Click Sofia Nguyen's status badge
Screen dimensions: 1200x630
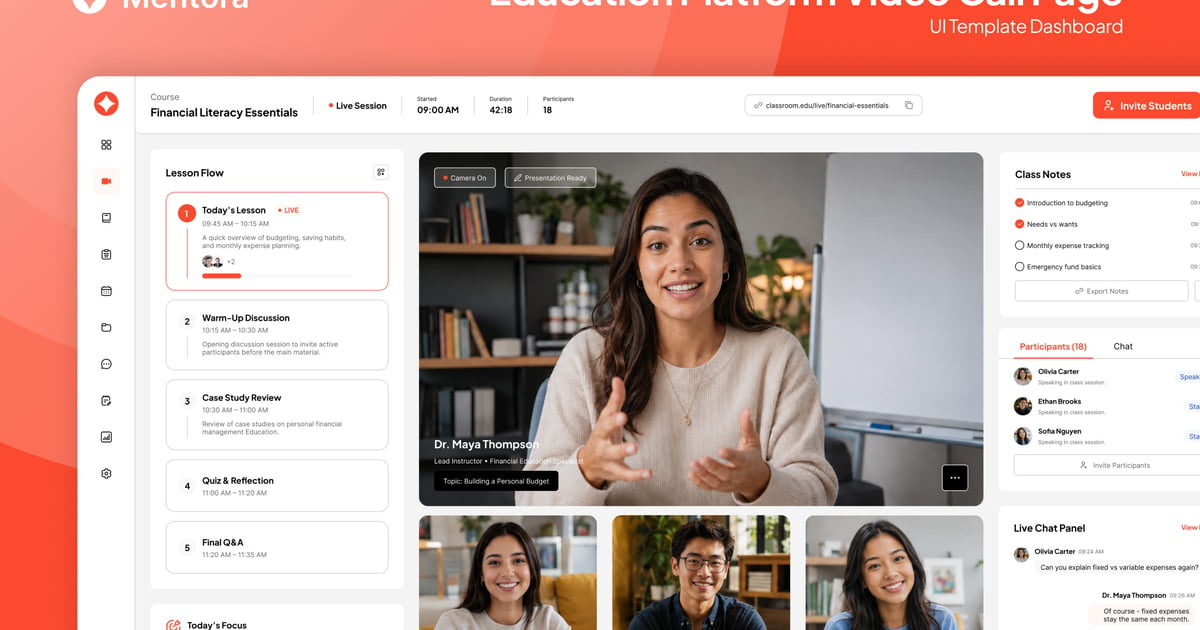click(x=1192, y=437)
